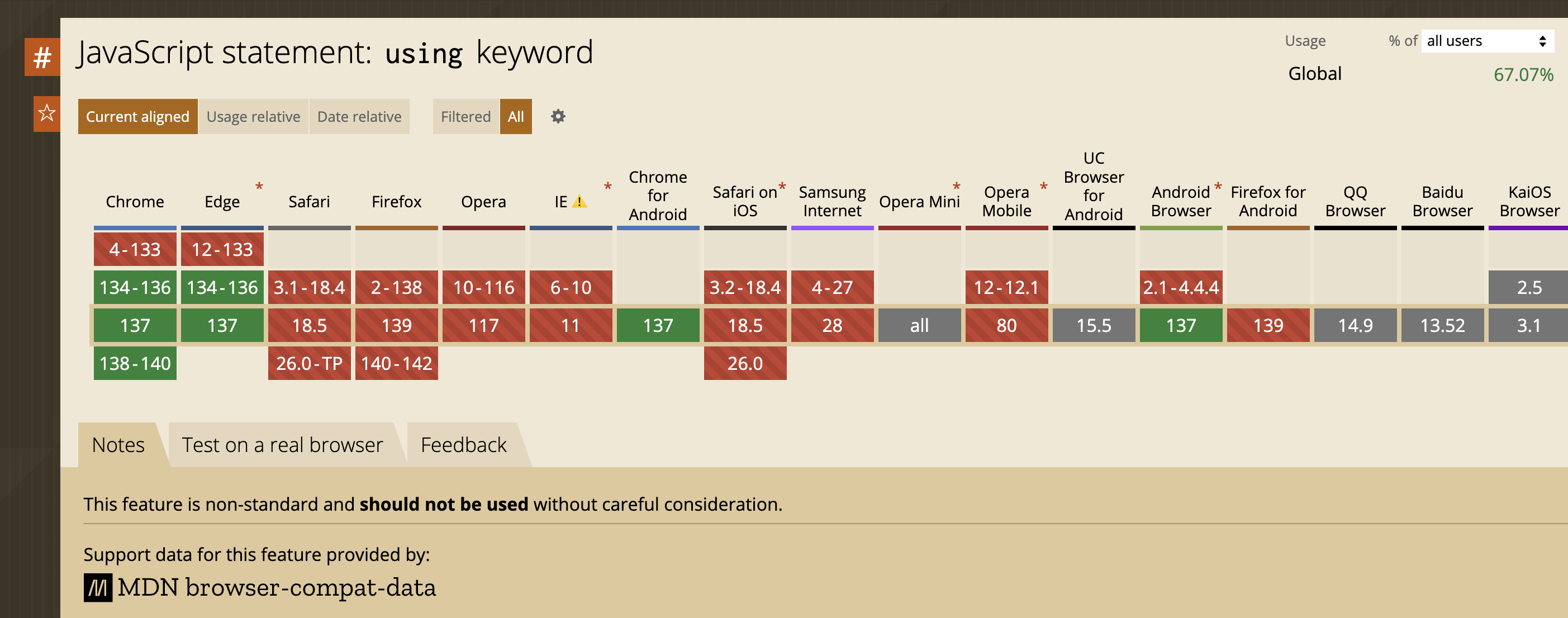Viewport: 1568px width, 618px height.
Task: Click the asterisk note next to Edge
Action: [259, 186]
